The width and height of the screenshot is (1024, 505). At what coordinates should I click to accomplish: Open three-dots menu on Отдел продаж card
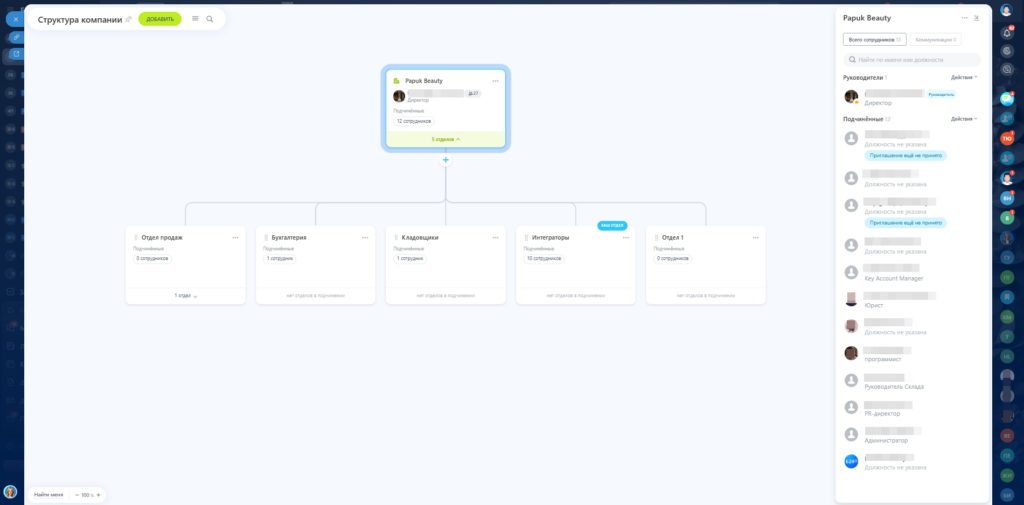[235, 238]
